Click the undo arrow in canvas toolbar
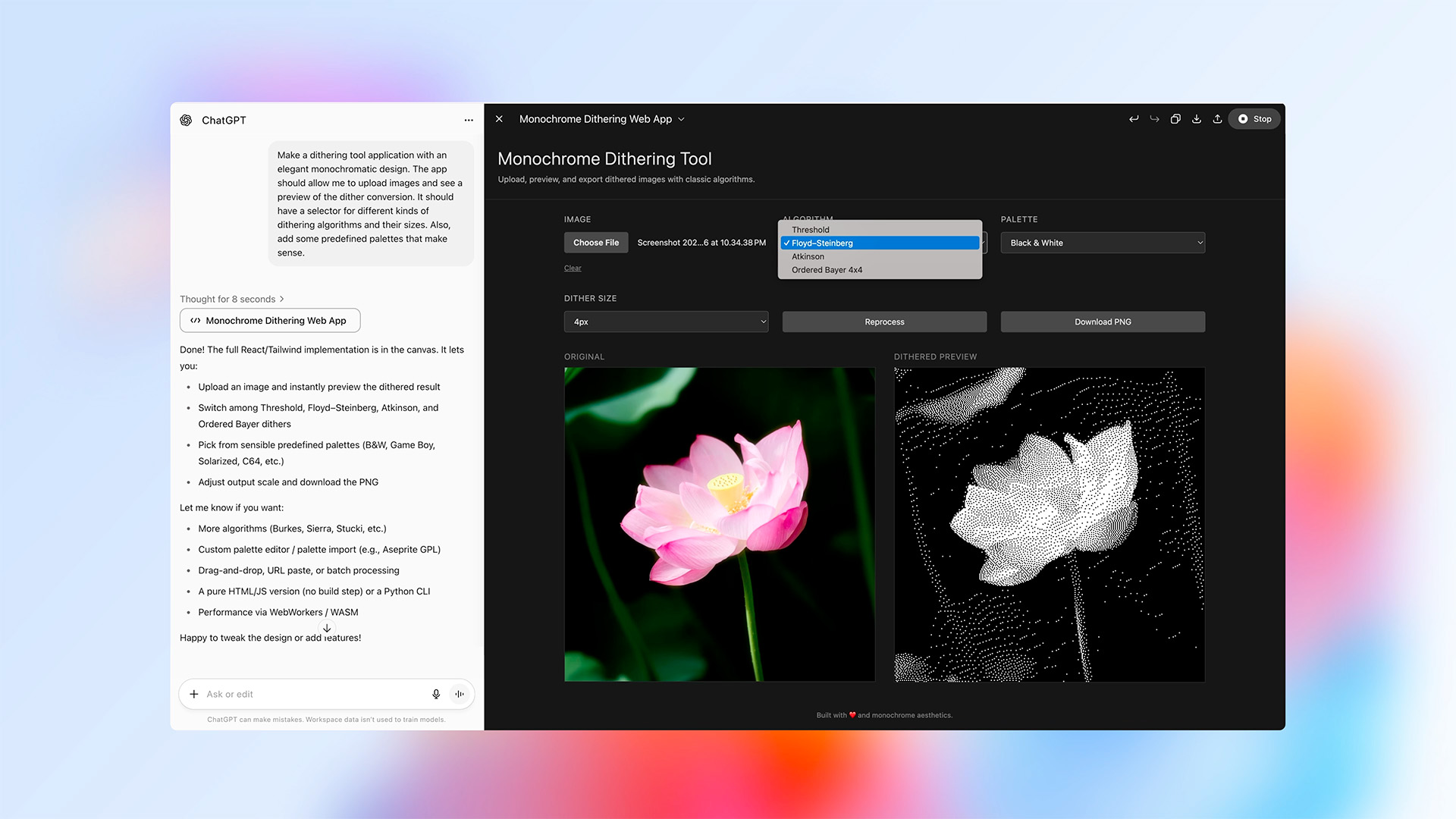Viewport: 1456px width, 819px height. point(1134,119)
